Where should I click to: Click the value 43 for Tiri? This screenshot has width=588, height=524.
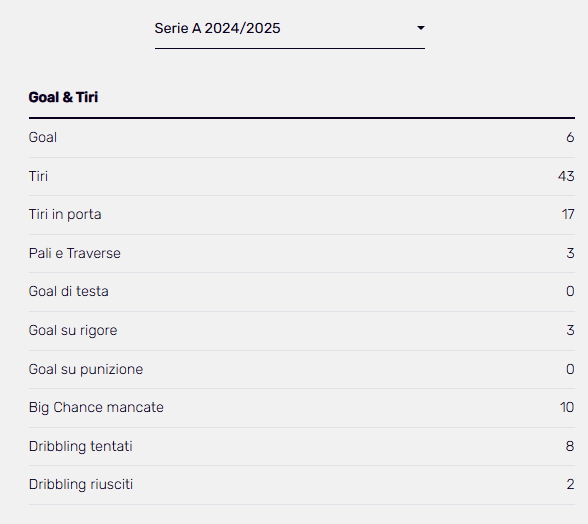(566, 176)
